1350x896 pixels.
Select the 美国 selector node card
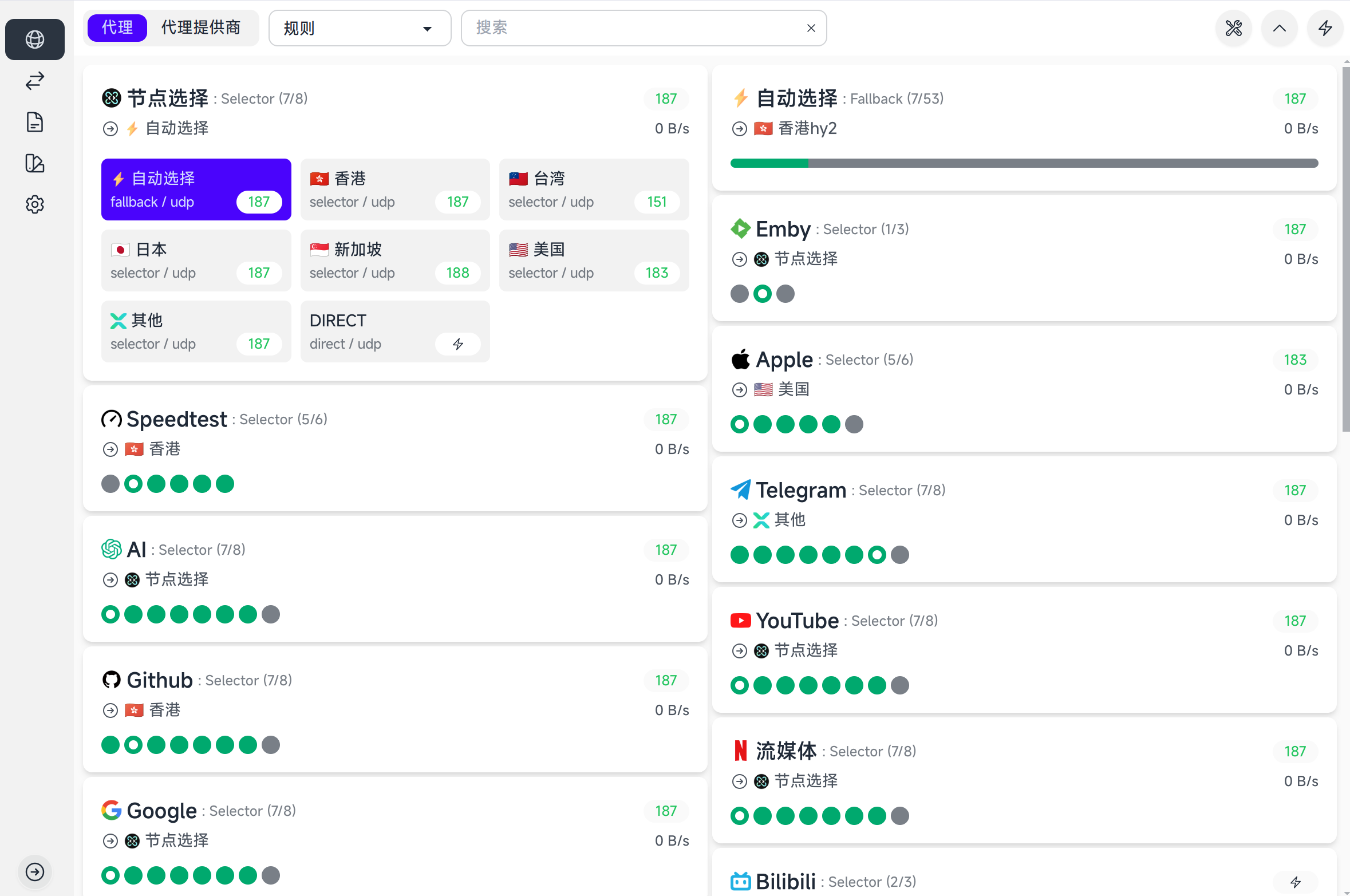click(594, 260)
